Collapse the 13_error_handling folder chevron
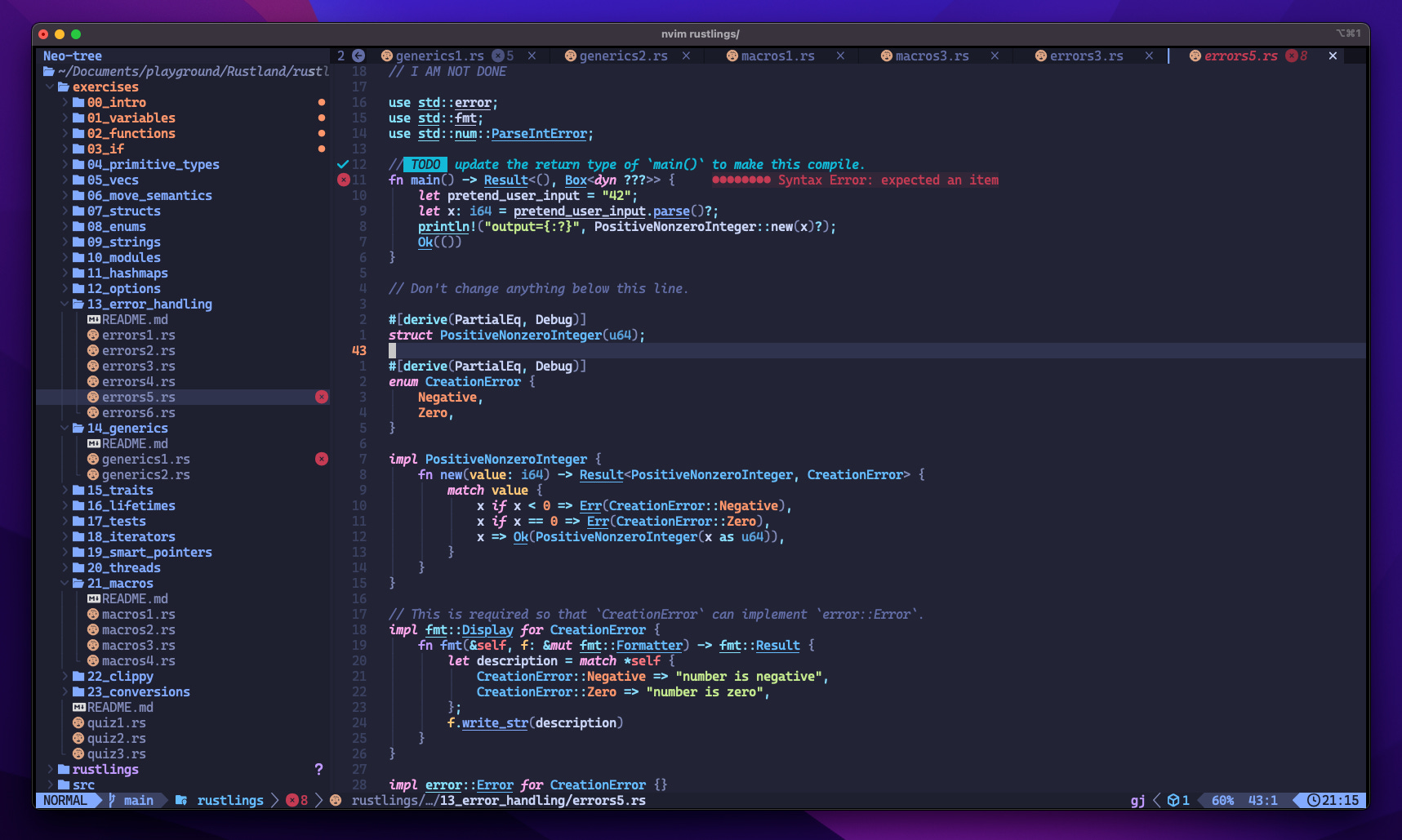1402x840 pixels. [x=65, y=304]
